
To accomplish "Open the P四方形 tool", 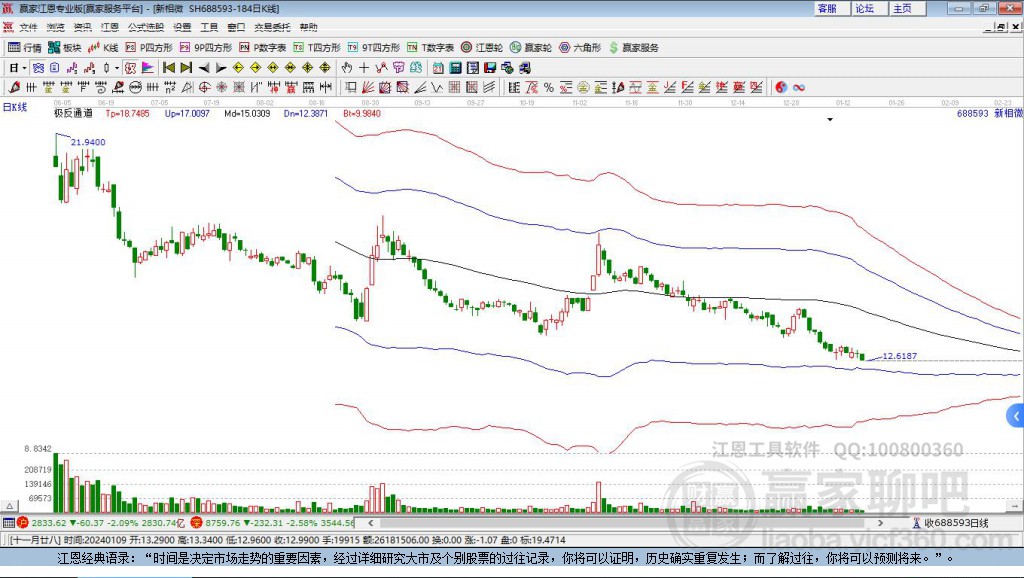I will pyautogui.click(x=149, y=48).
